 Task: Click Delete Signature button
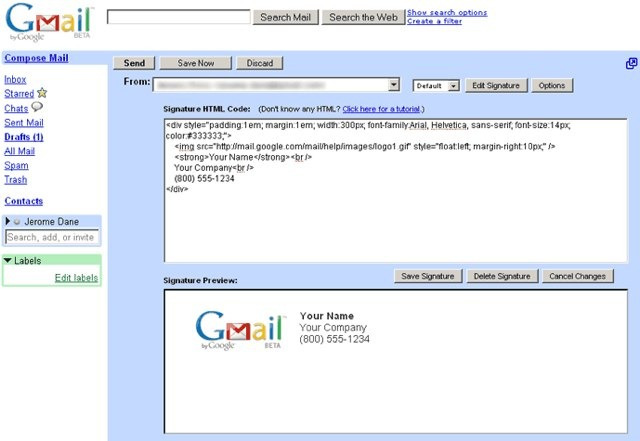tap(502, 276)
